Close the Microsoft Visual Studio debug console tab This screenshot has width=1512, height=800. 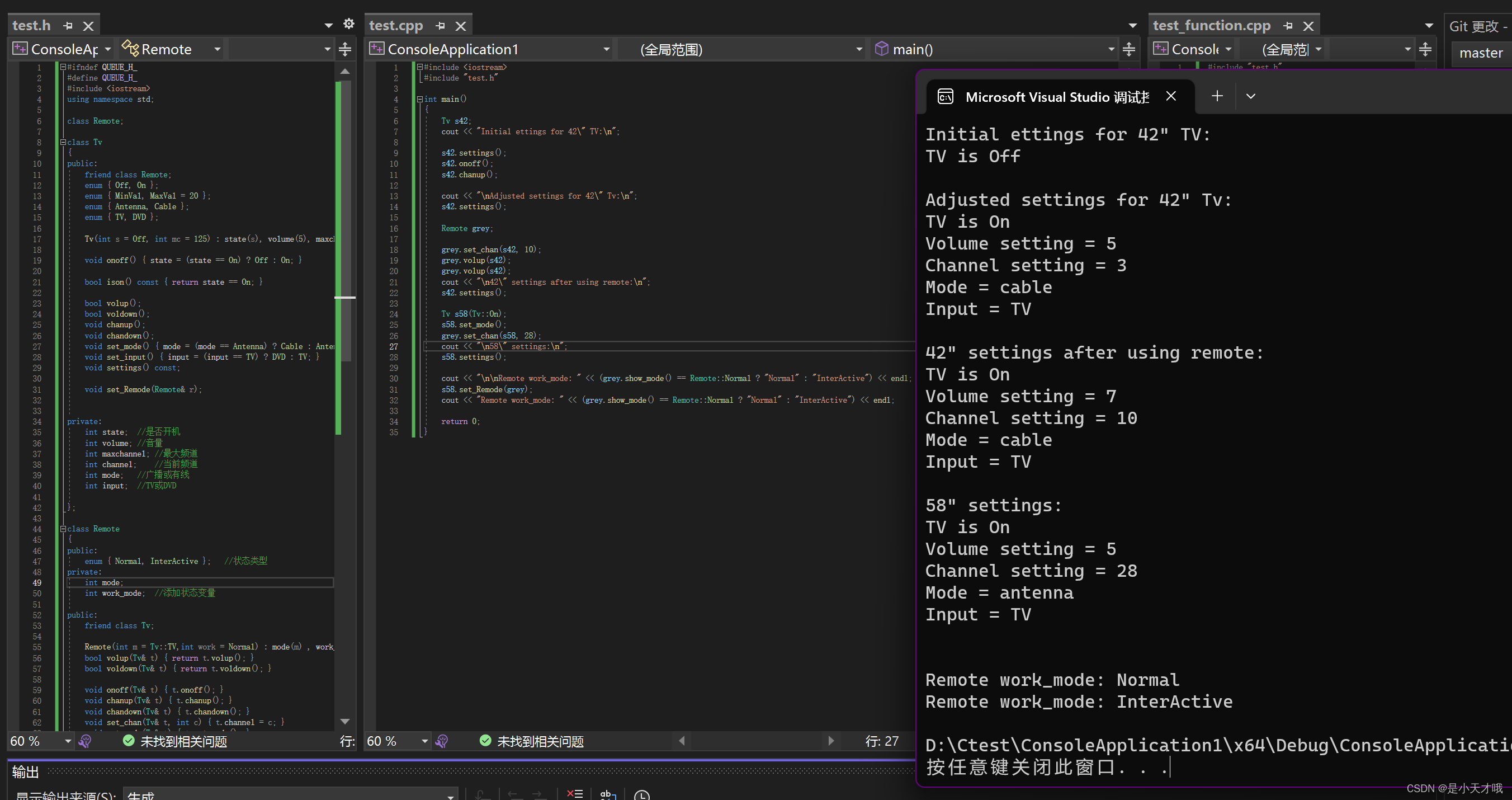click(x=1171, y=96)
